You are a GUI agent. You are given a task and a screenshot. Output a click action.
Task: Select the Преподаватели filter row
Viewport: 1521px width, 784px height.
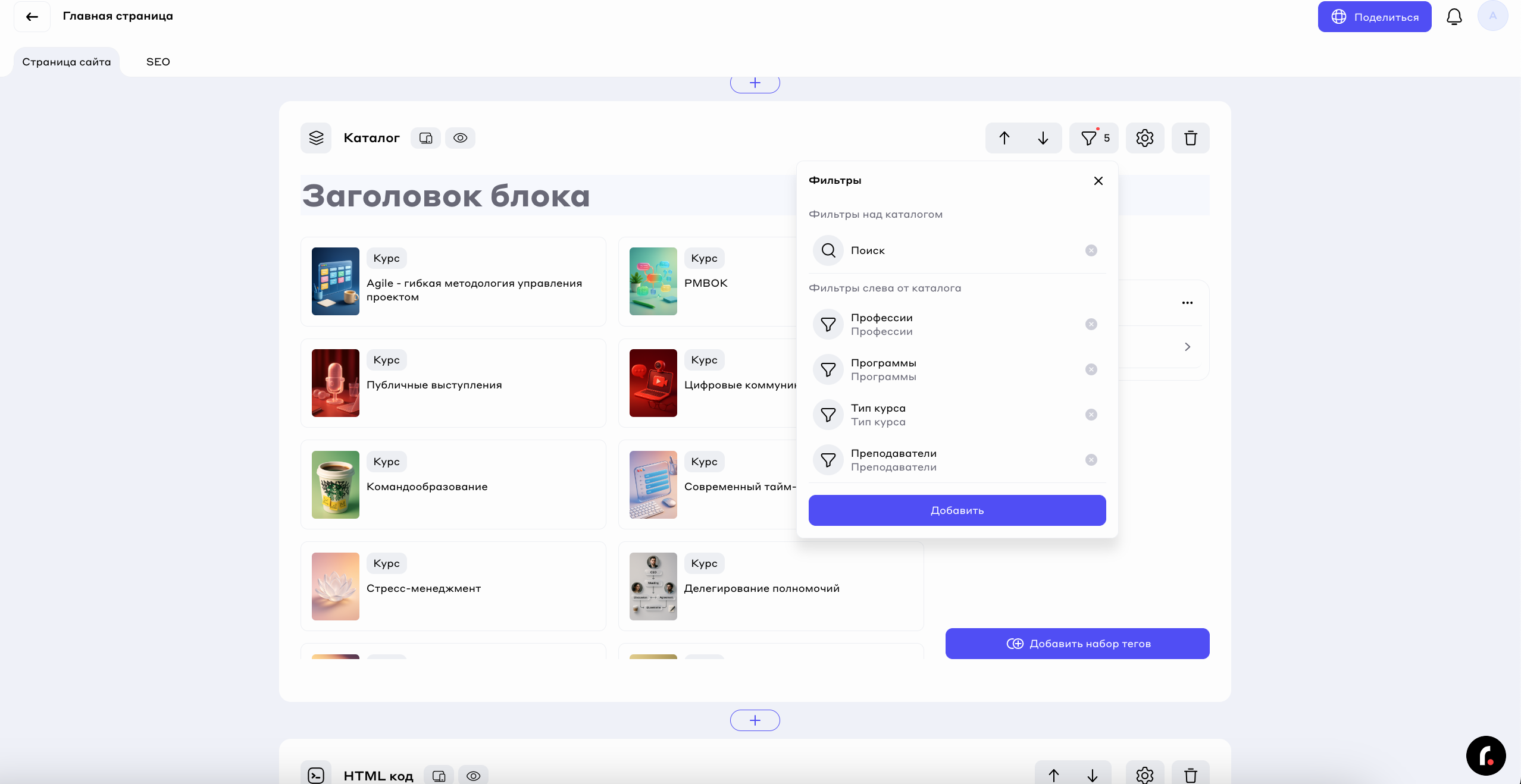click(957, 460)
